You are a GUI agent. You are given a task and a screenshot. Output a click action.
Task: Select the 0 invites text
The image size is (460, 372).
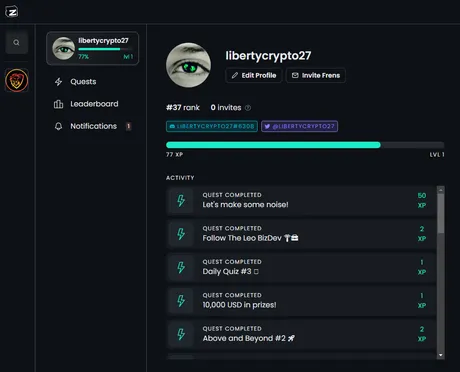[226, 108]
